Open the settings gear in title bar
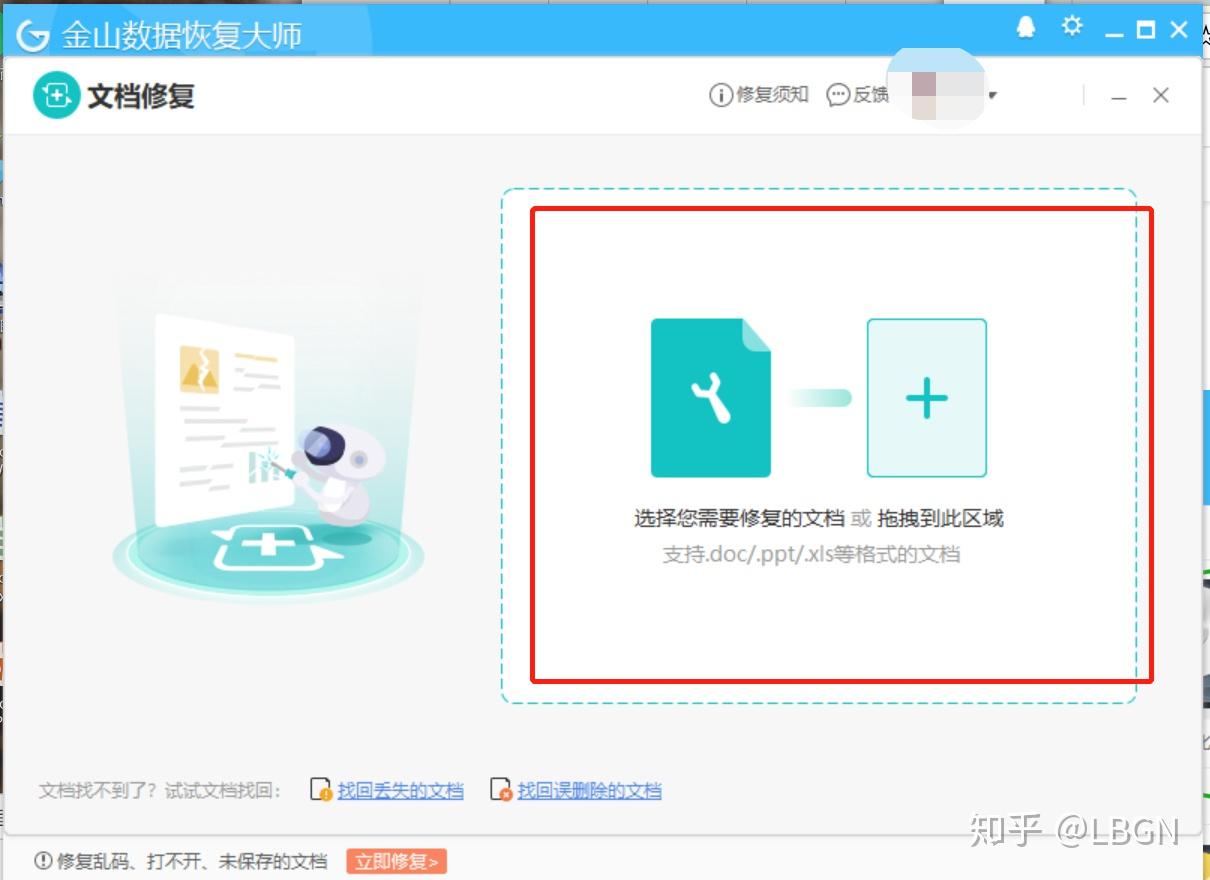The image size is (1210, 880). (x=1072, y=27)
